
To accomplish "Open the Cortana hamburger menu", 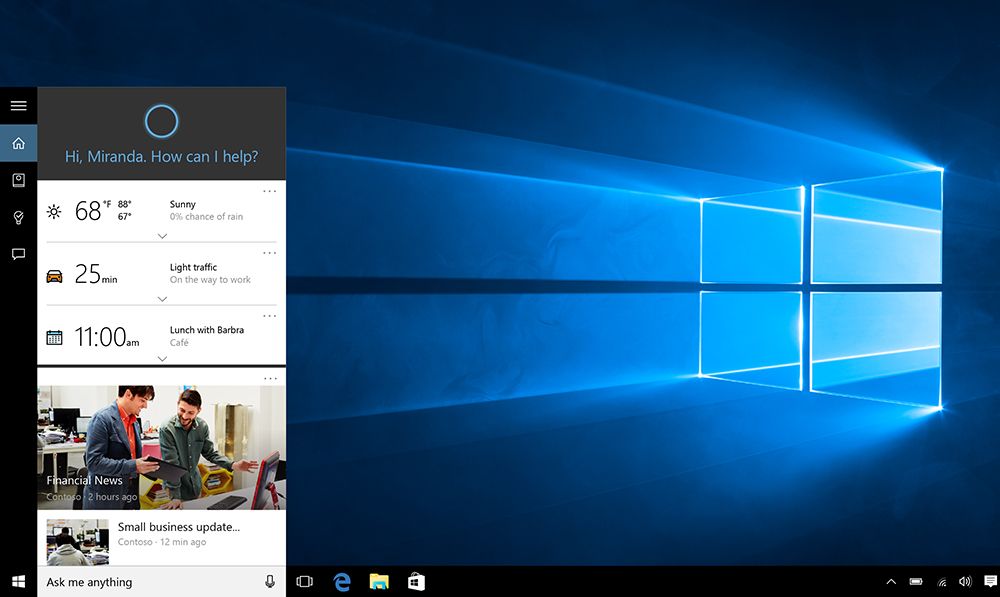I will tap(18, 105).
